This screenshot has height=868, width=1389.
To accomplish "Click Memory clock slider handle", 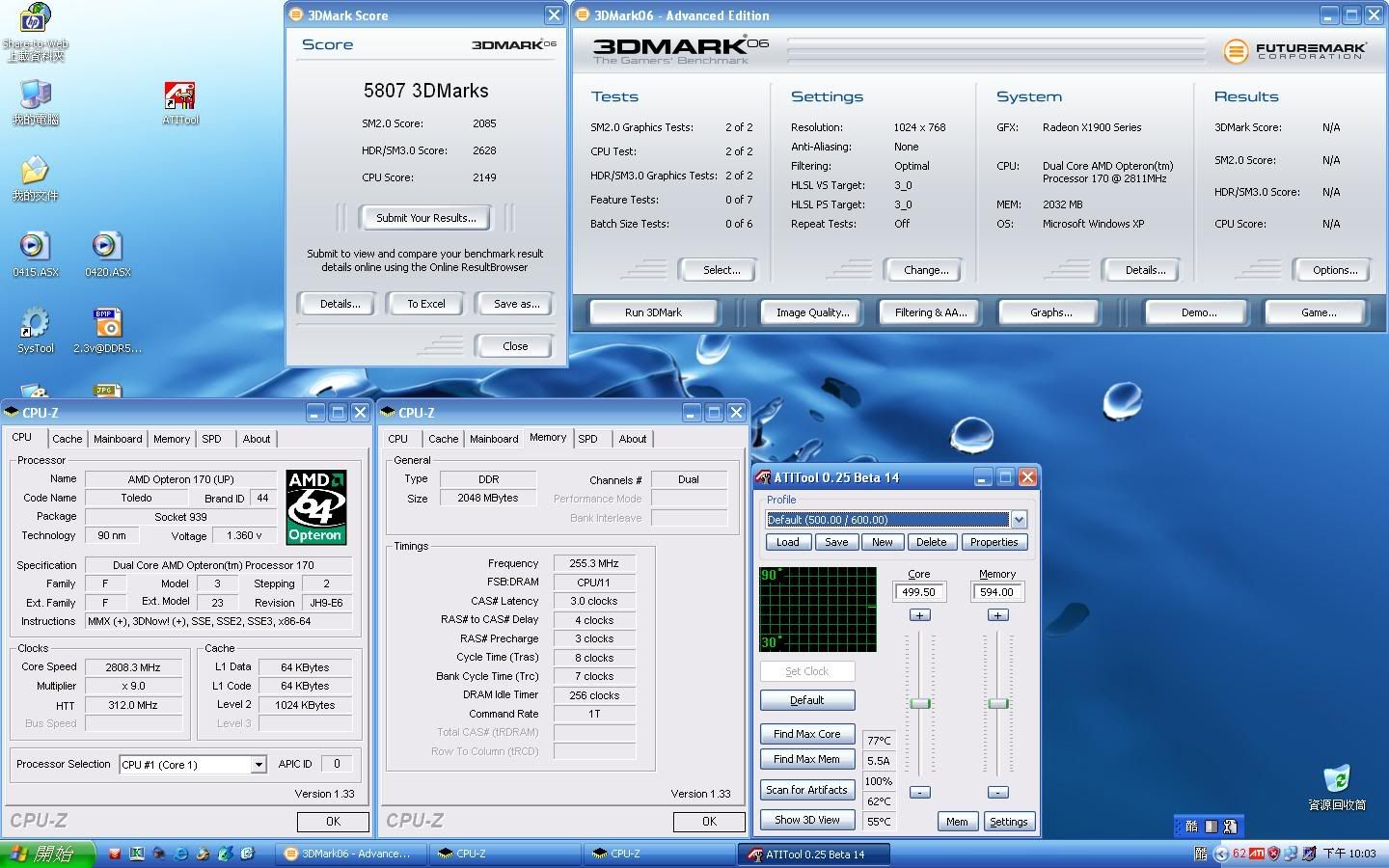I will (998, 703).
